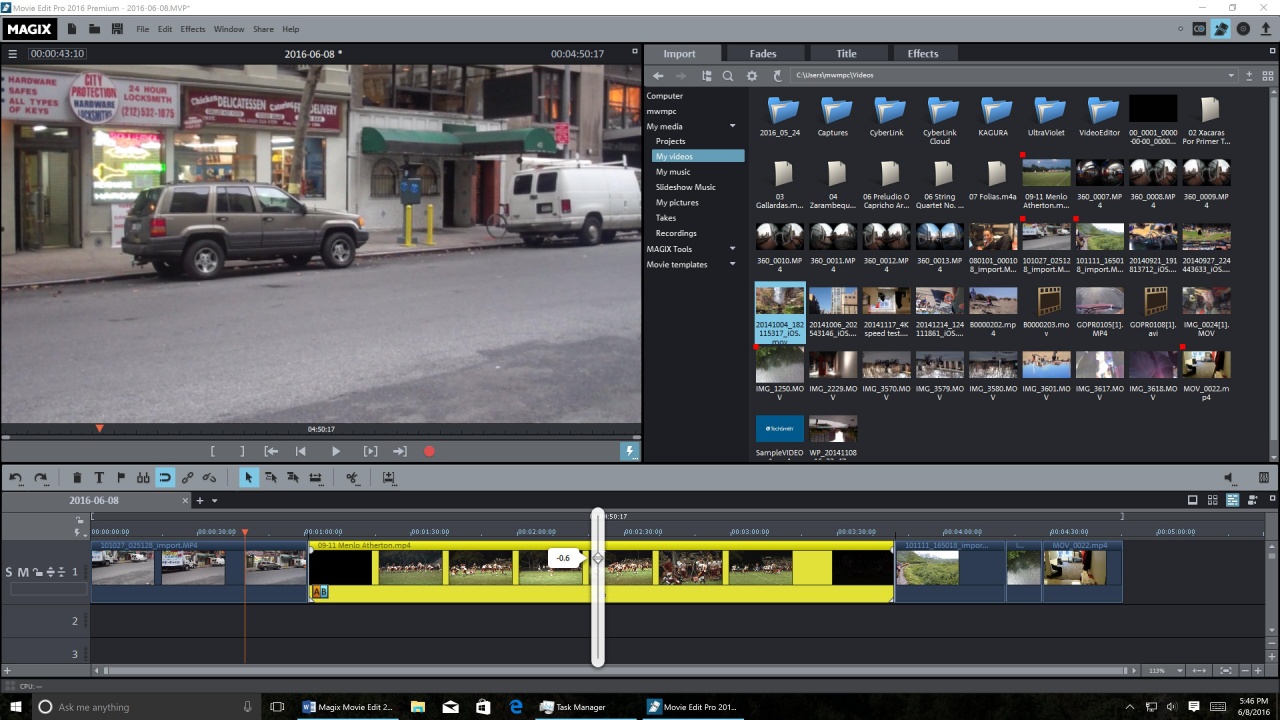
Task: Open the My music folder link
Action: pyautogui.click(x=673, y=172)
